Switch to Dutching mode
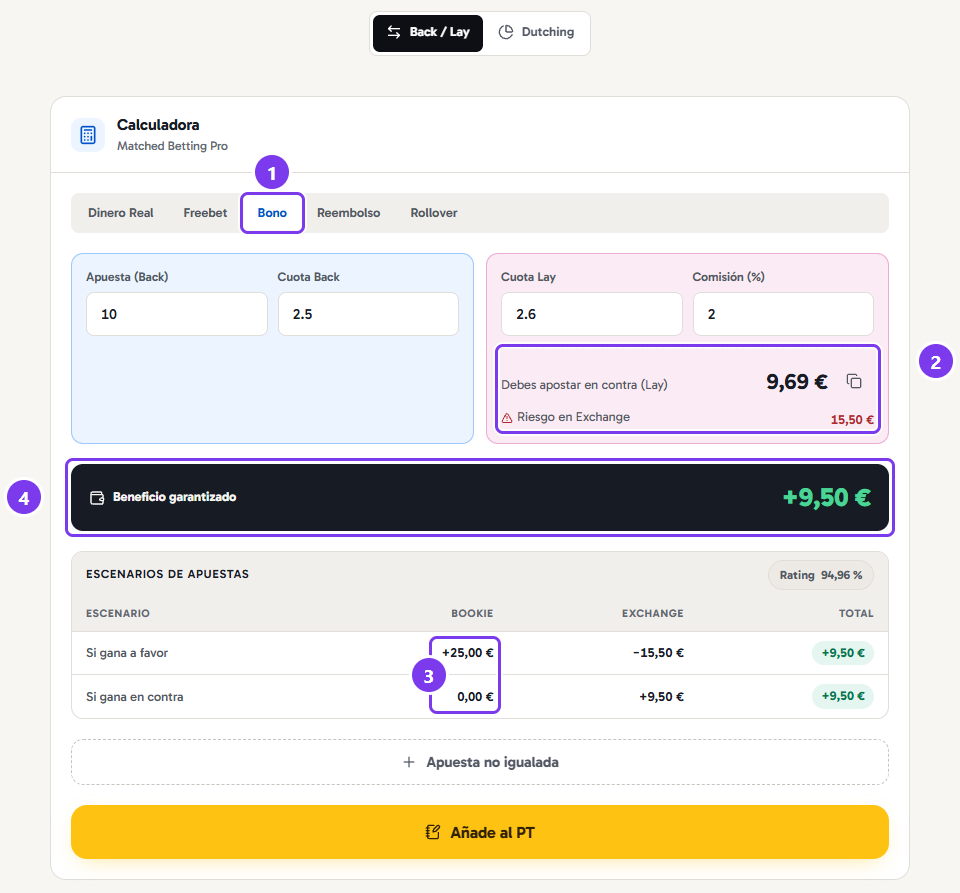This screenshot has width=960, height=893. pyautogui.click(x=536, y=33)
